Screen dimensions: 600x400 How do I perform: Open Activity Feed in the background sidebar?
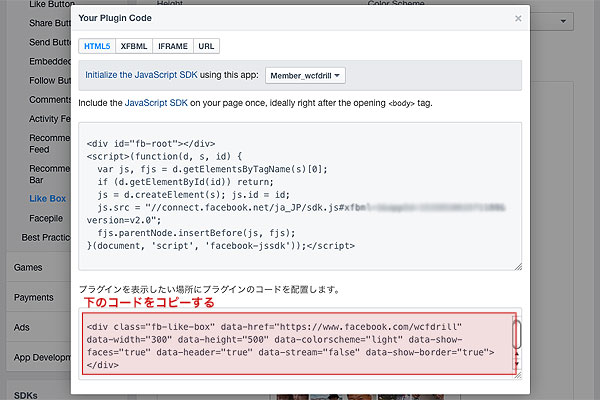50,119
